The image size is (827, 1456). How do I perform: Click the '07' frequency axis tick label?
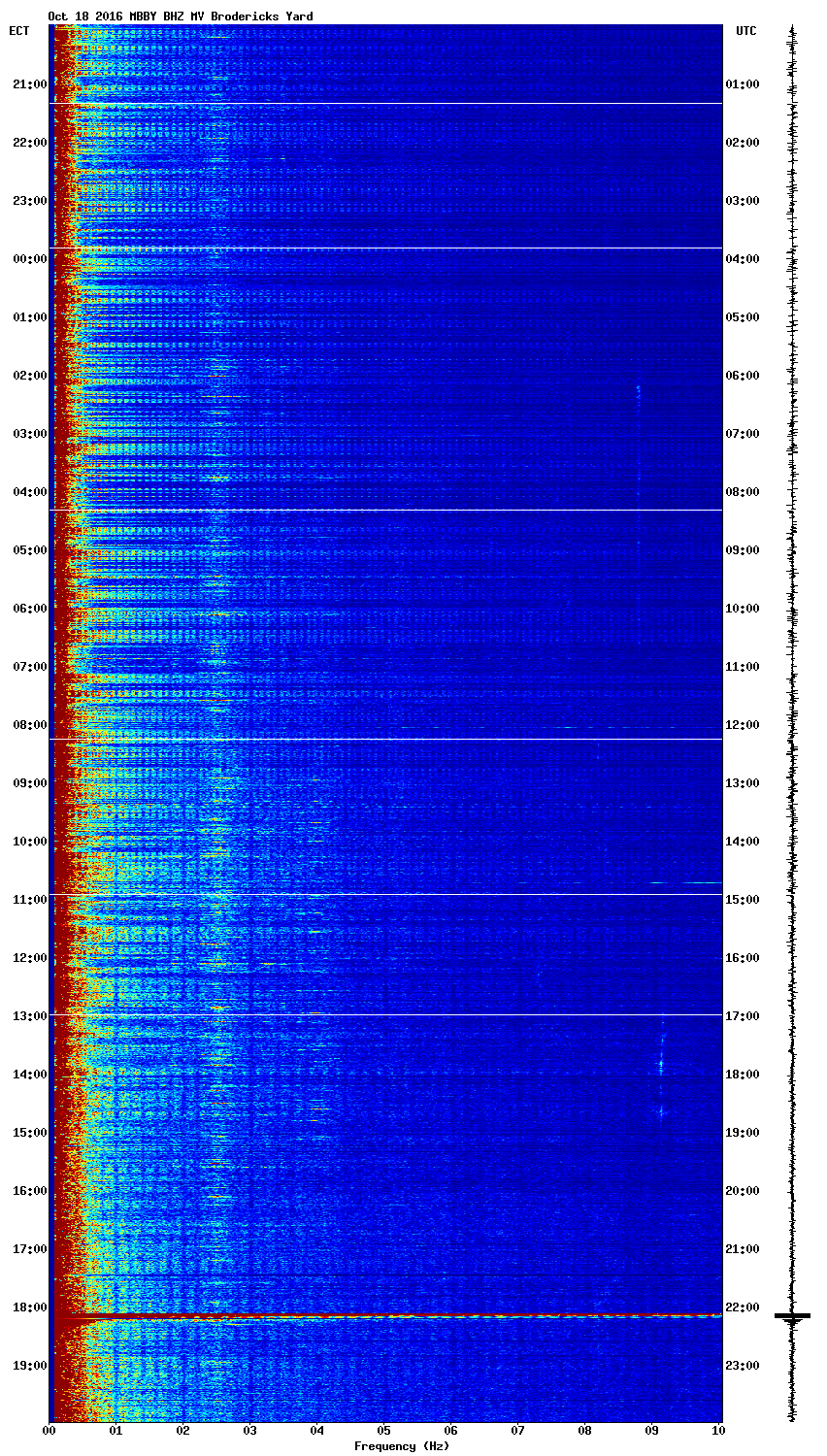[518, 1431]
